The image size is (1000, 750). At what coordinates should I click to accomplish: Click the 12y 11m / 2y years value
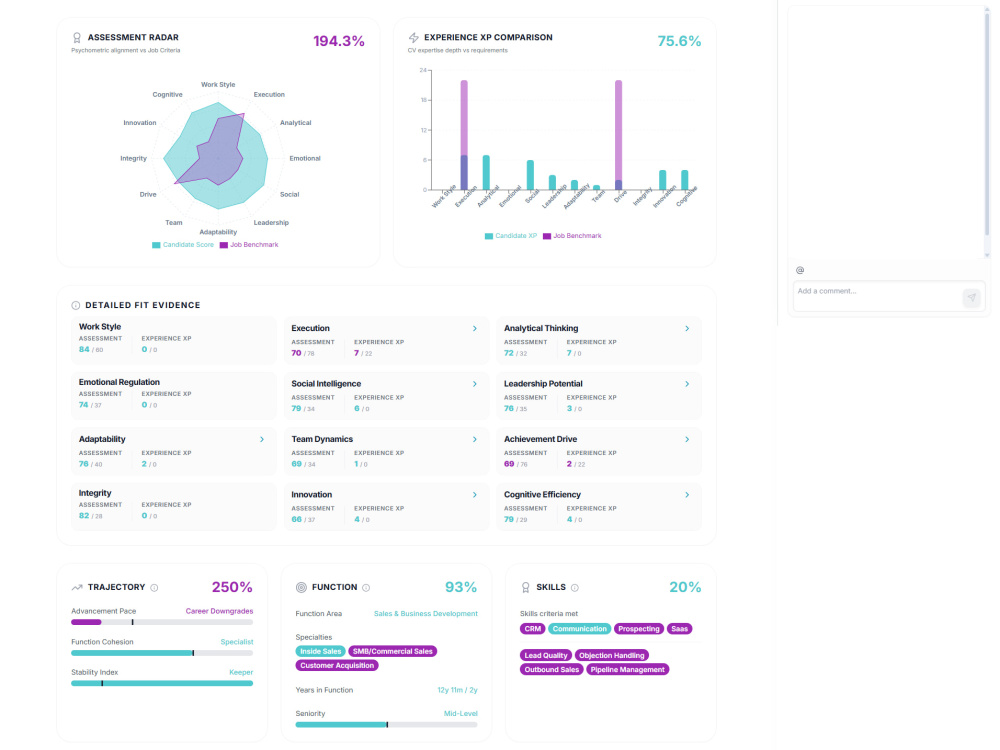click(457, 691)
